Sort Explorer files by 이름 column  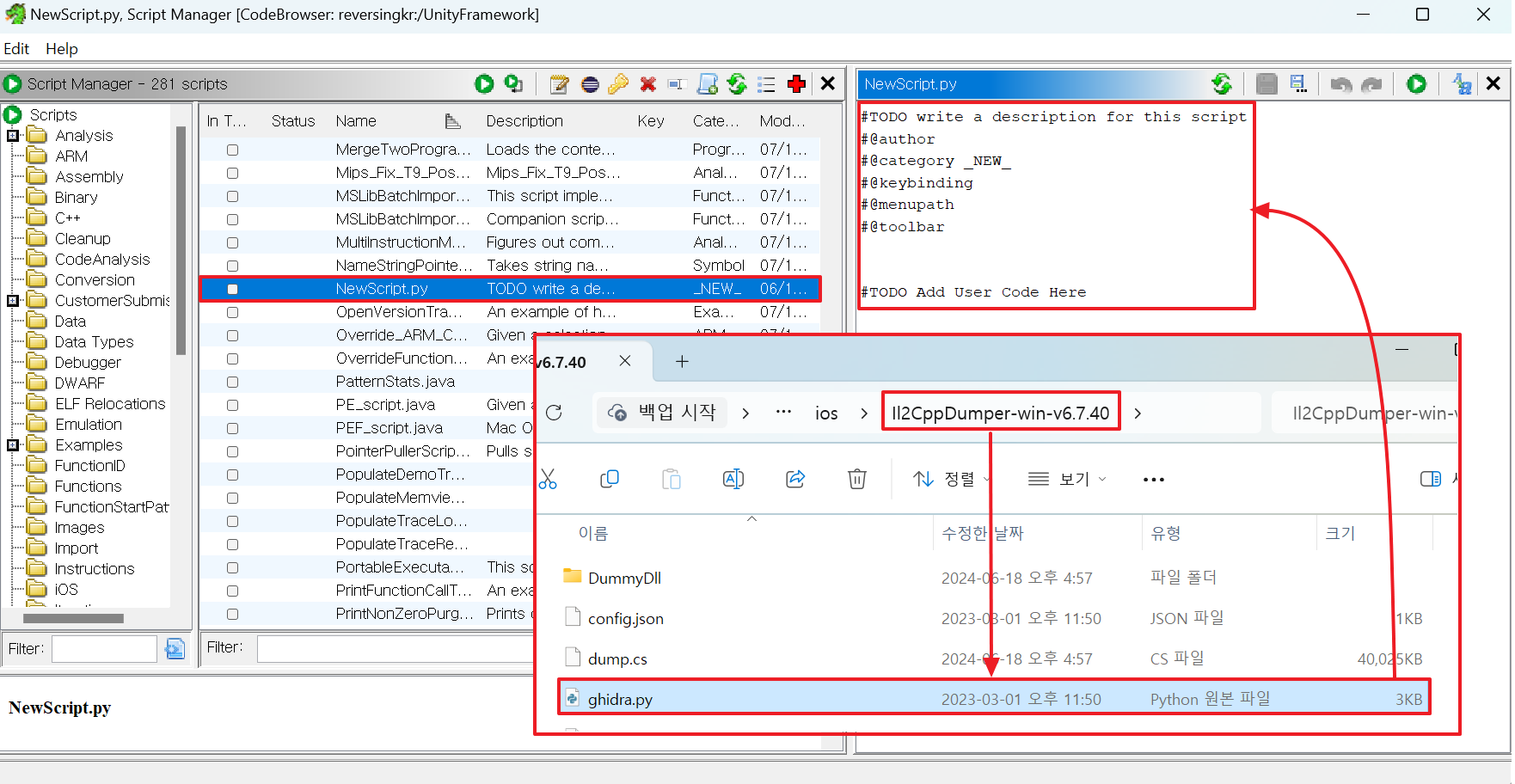point(593,533)
